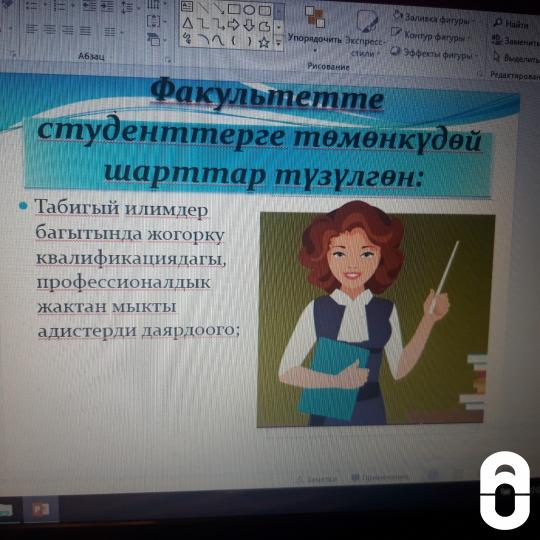Image resolution: width=540 pixels, height=540 pixels.
Task: Expand the full shapes gallery list
Action: point(278,43)
